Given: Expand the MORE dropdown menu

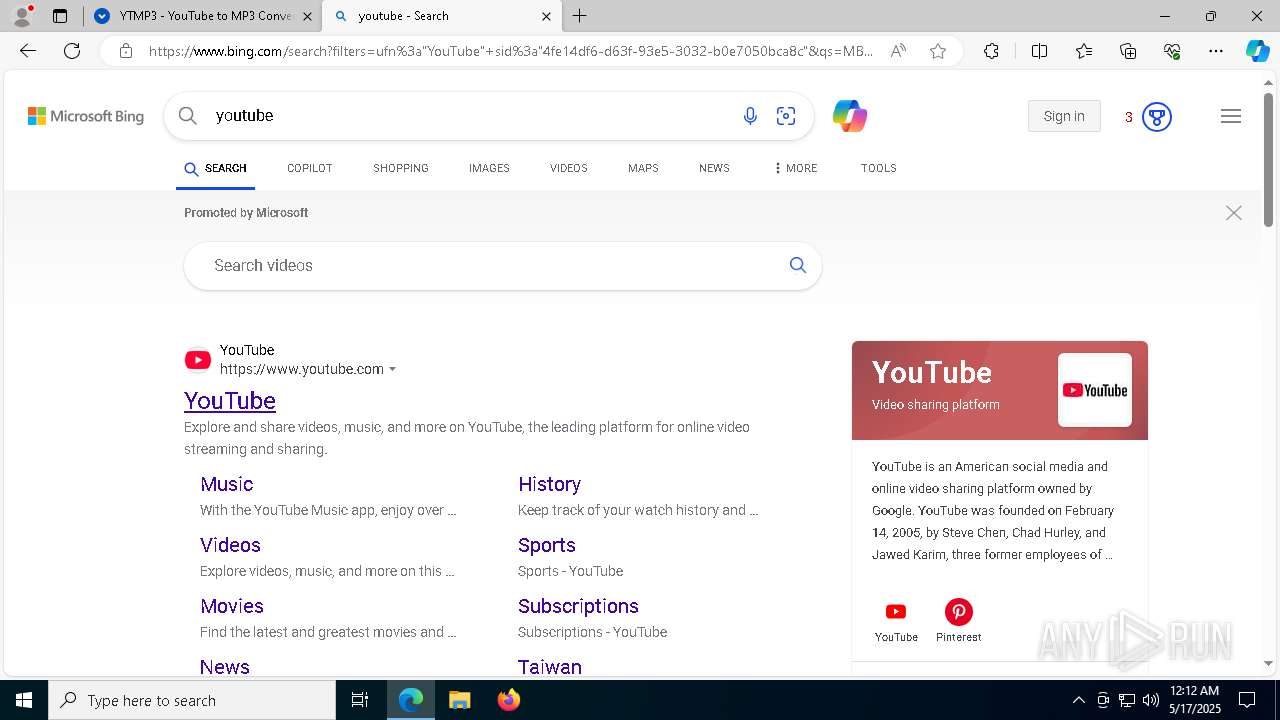Looking at the screenshot, I should pyautogui.click(x=796, y=168).
